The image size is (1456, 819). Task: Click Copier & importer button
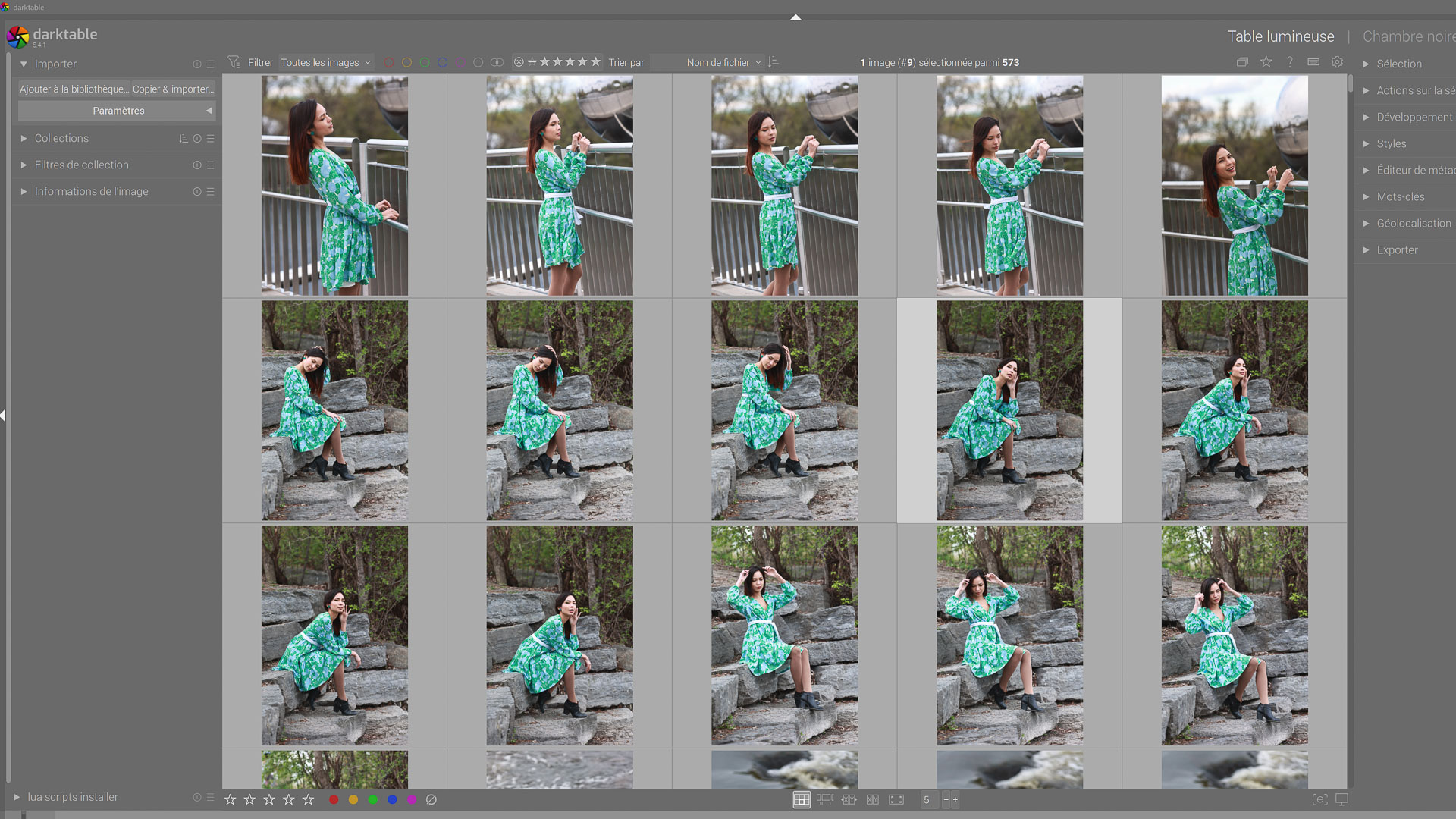174,89
